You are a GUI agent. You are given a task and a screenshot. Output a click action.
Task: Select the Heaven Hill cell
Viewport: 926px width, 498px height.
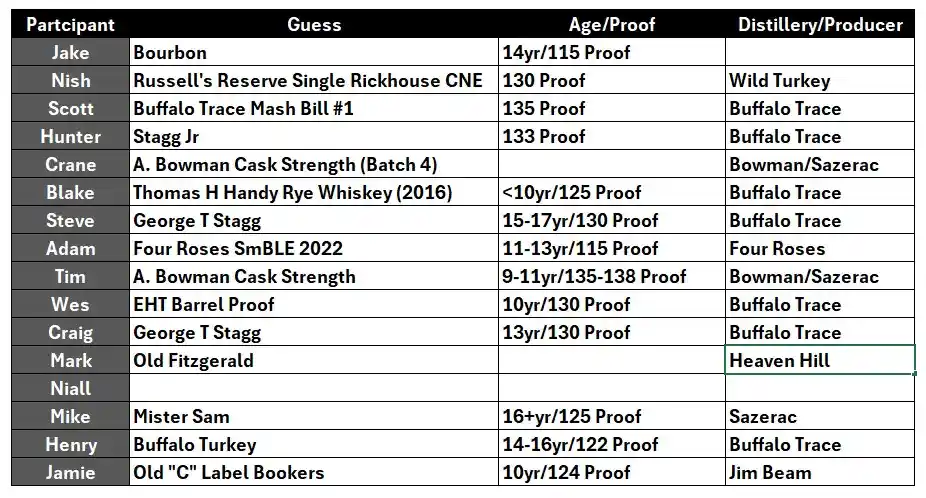[x=819, y=360]
